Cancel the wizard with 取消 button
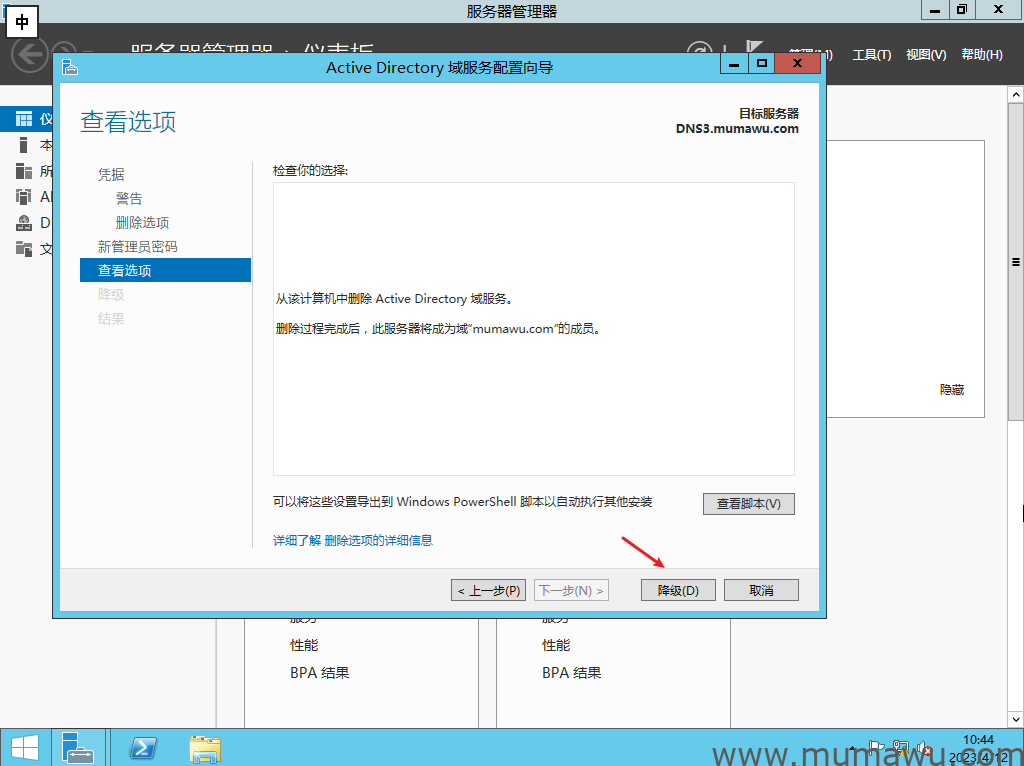Screen dimensions: 1024x766 (x=761, y=590)
